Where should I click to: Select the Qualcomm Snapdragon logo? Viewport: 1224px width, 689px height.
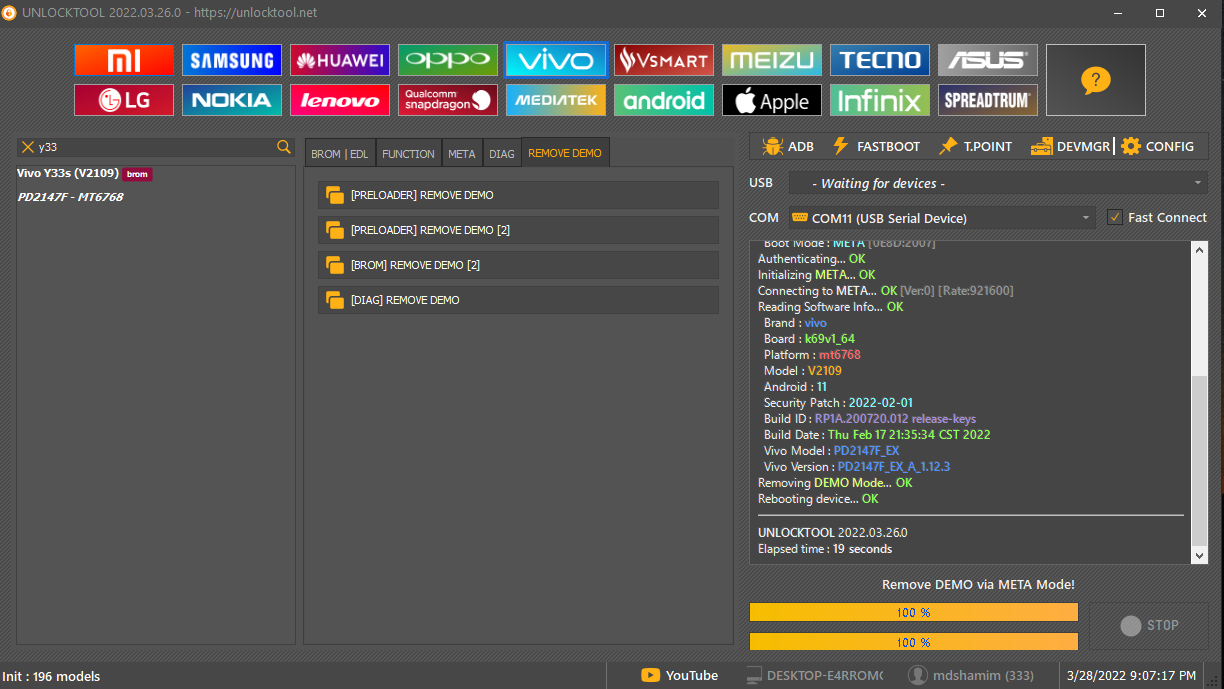pyautogui.click(x=448, y=100)
